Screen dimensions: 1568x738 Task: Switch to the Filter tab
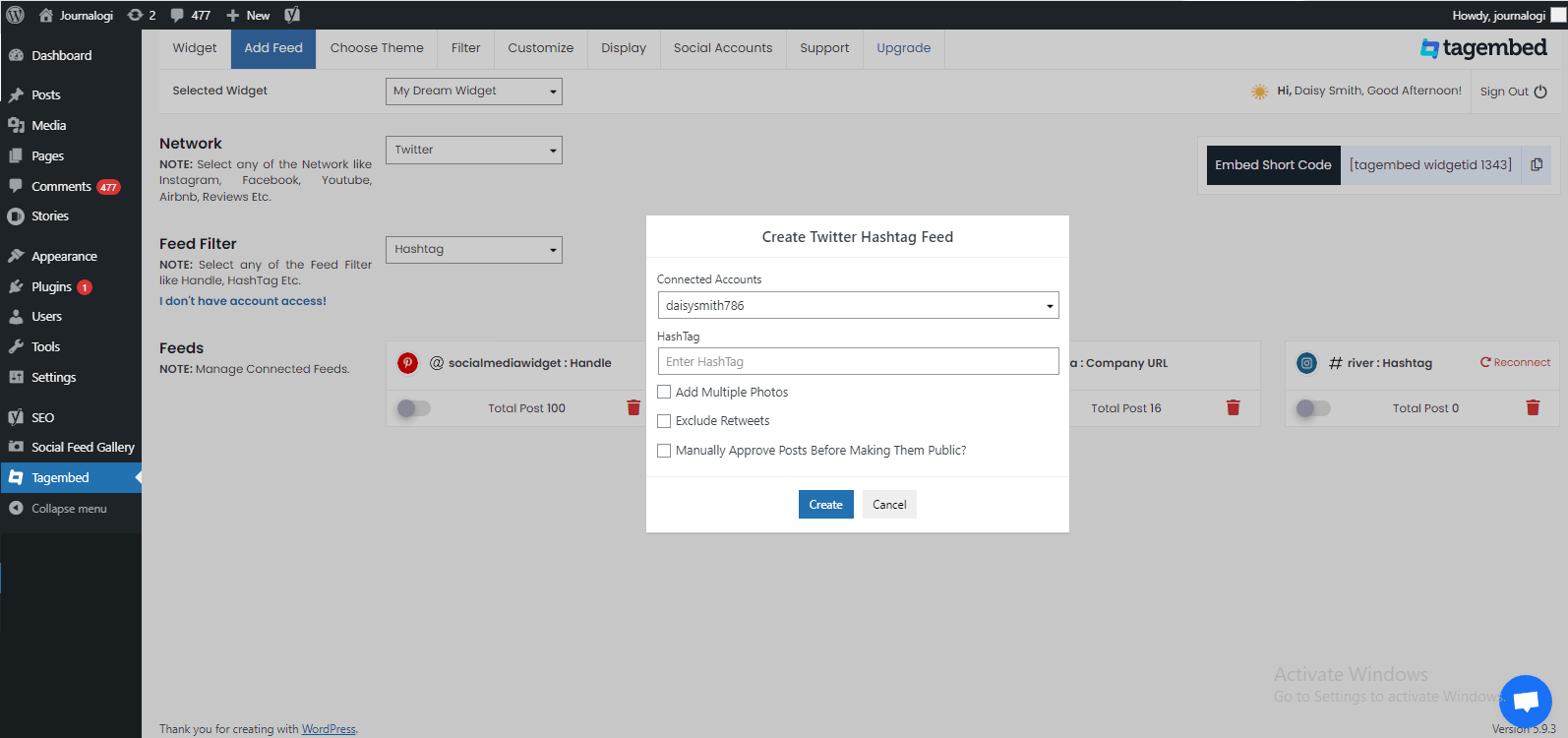point(466,48)
